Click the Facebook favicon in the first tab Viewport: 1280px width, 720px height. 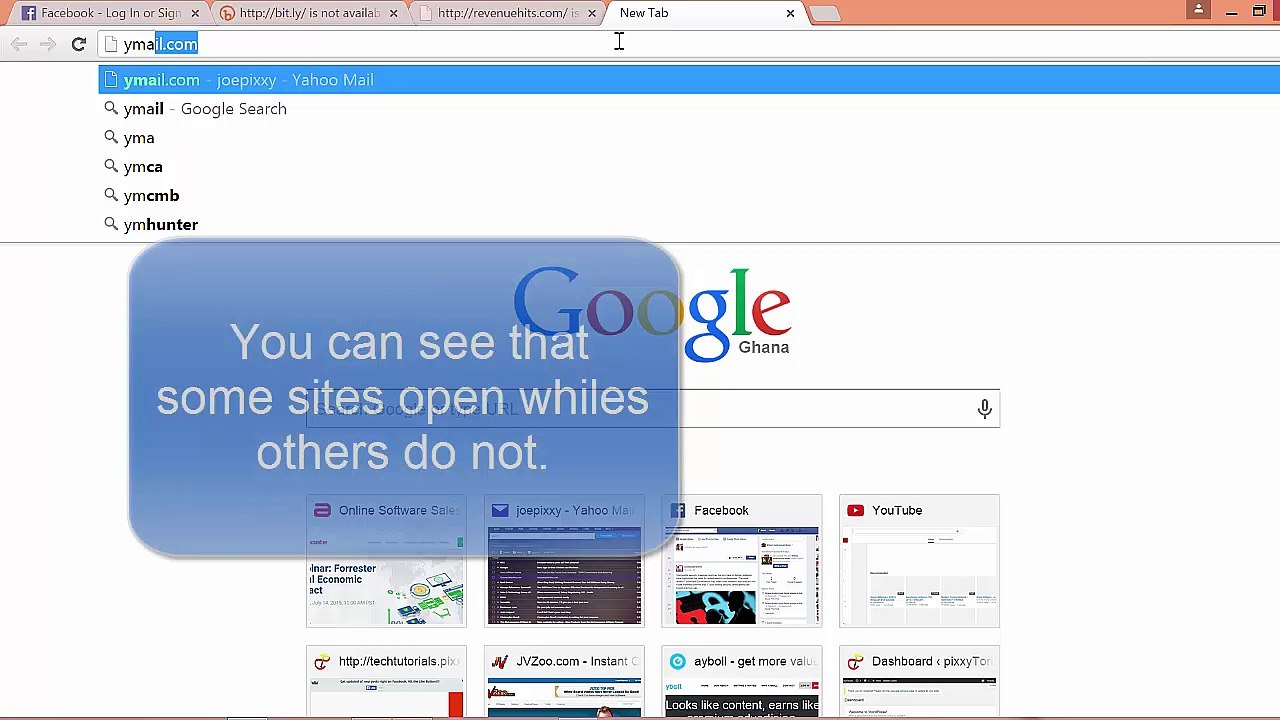[x=29, y=13]
